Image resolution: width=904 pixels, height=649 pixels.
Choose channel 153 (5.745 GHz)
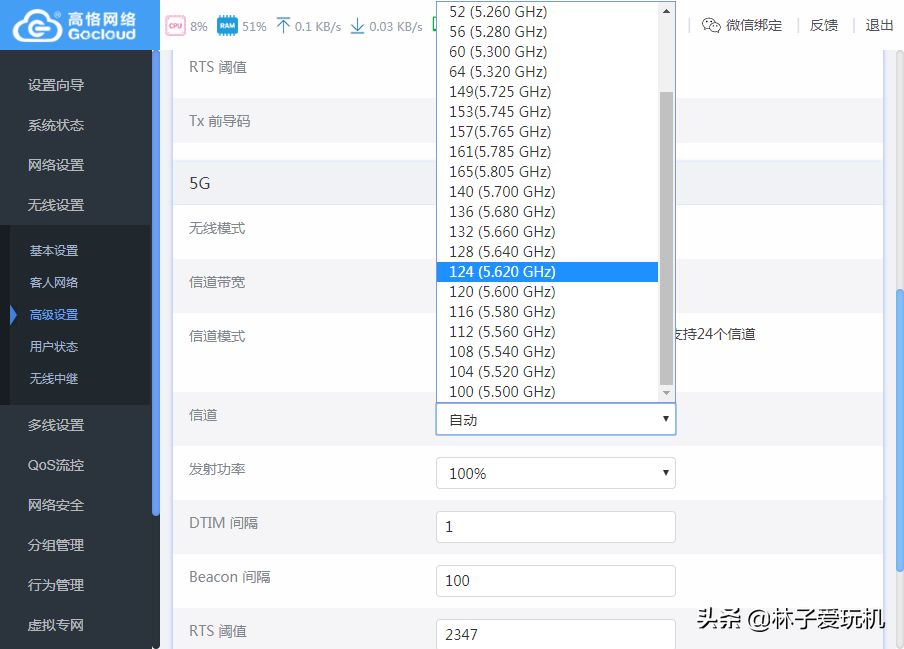click(547, 111)
